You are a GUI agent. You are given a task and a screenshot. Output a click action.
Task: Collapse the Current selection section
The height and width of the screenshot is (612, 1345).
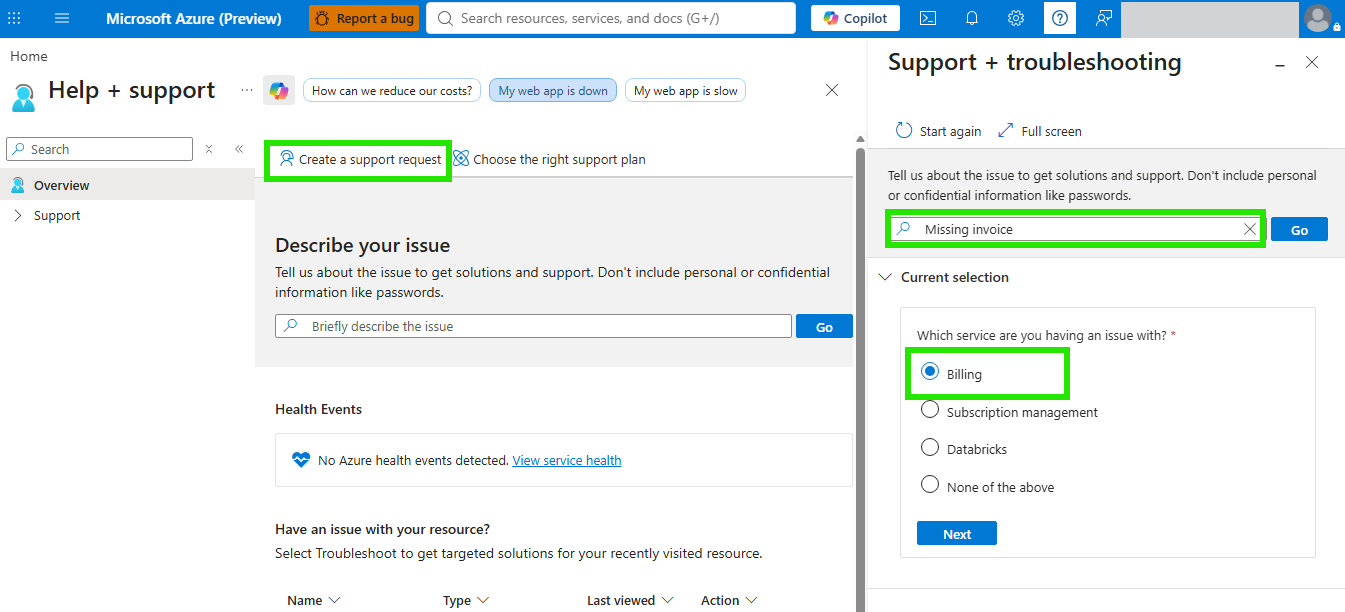coord(885,277)
